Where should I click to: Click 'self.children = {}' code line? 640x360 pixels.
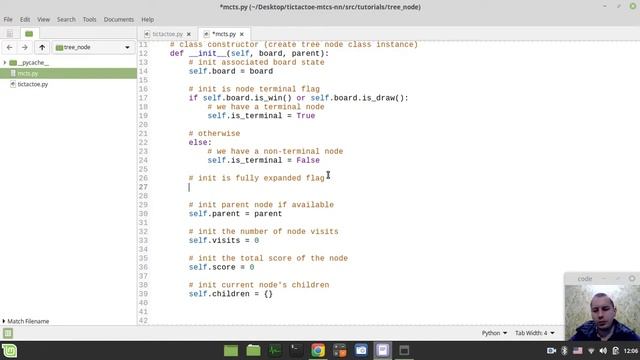click(x=231, y=294)
